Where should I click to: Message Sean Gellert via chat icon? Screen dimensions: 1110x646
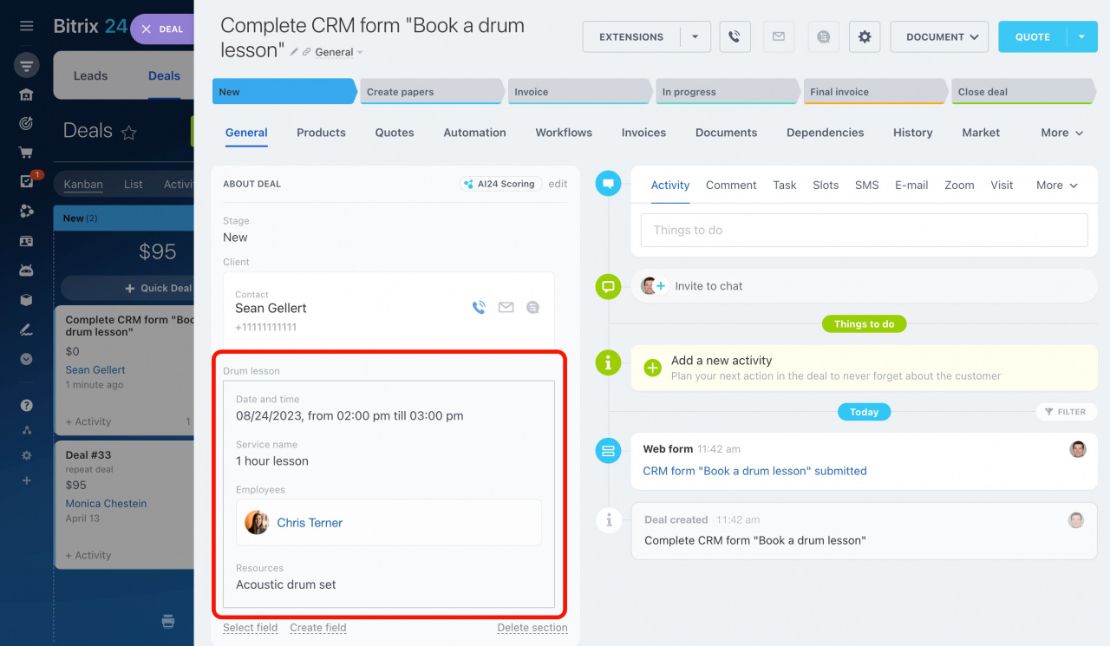point(533,307)
